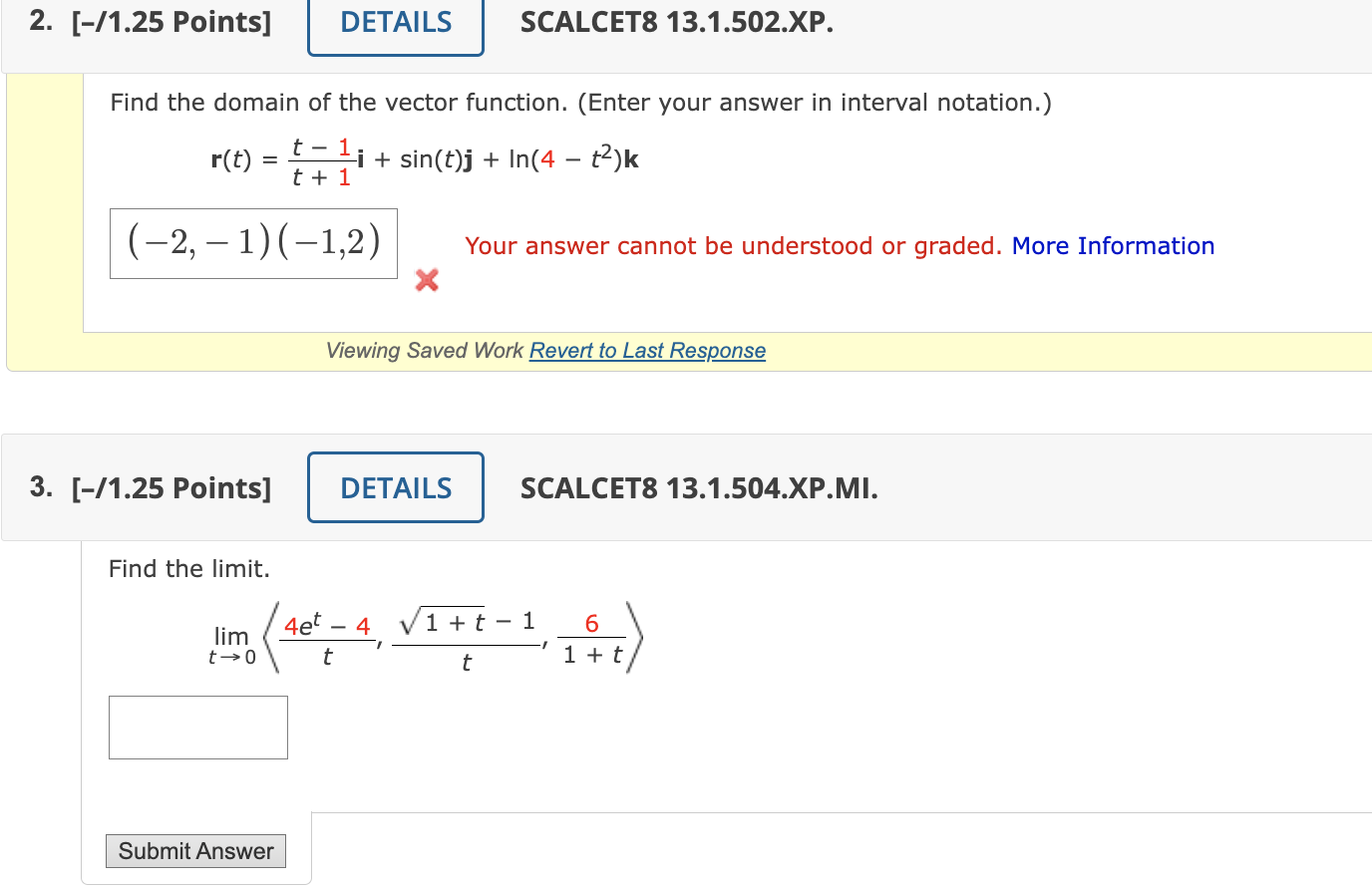
Task: Click the yellow saved-work panel for problem 2
Action: coord(45,219)
